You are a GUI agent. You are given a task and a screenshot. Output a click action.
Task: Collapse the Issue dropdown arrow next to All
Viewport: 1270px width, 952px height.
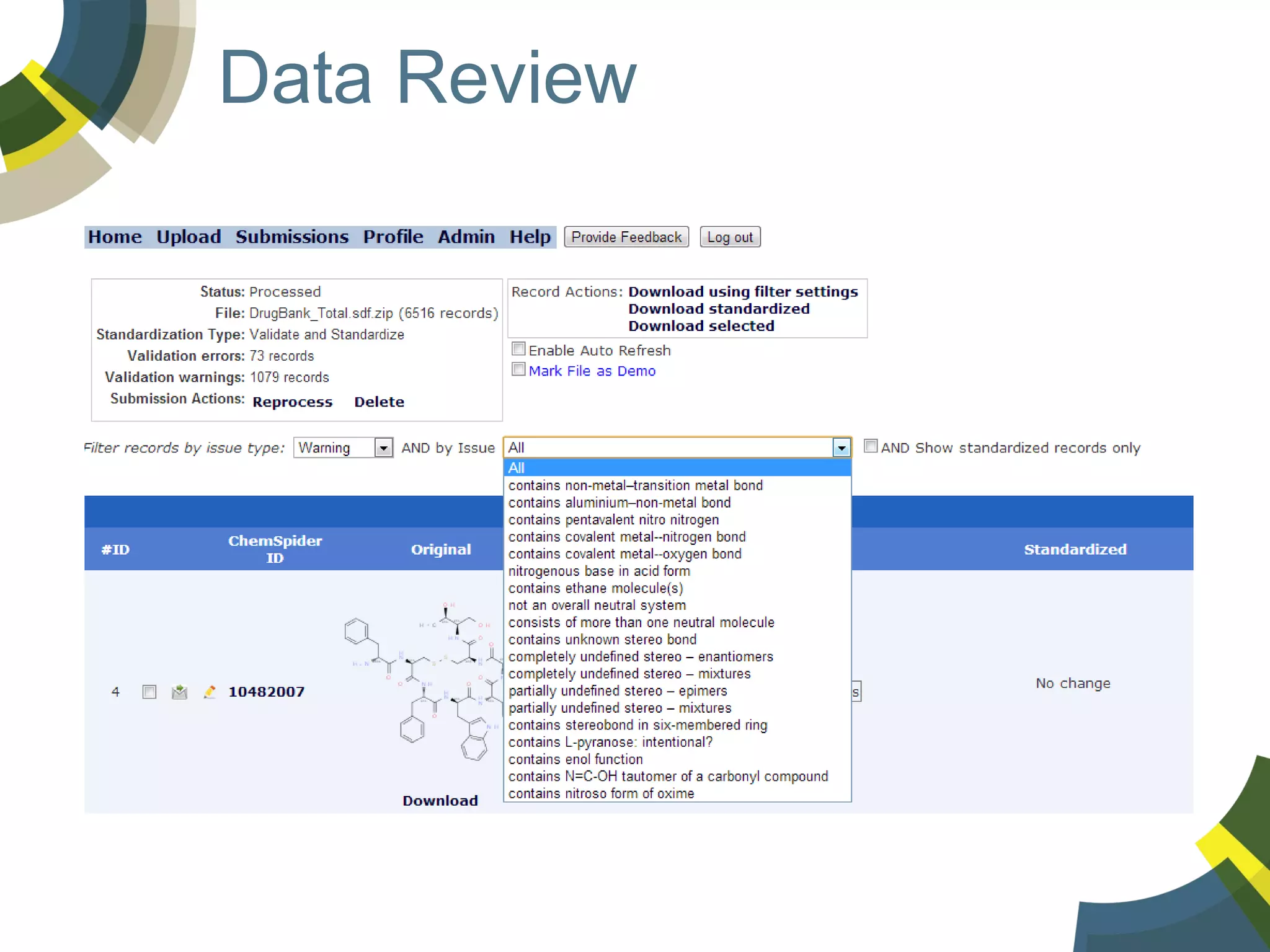point(841,447)
